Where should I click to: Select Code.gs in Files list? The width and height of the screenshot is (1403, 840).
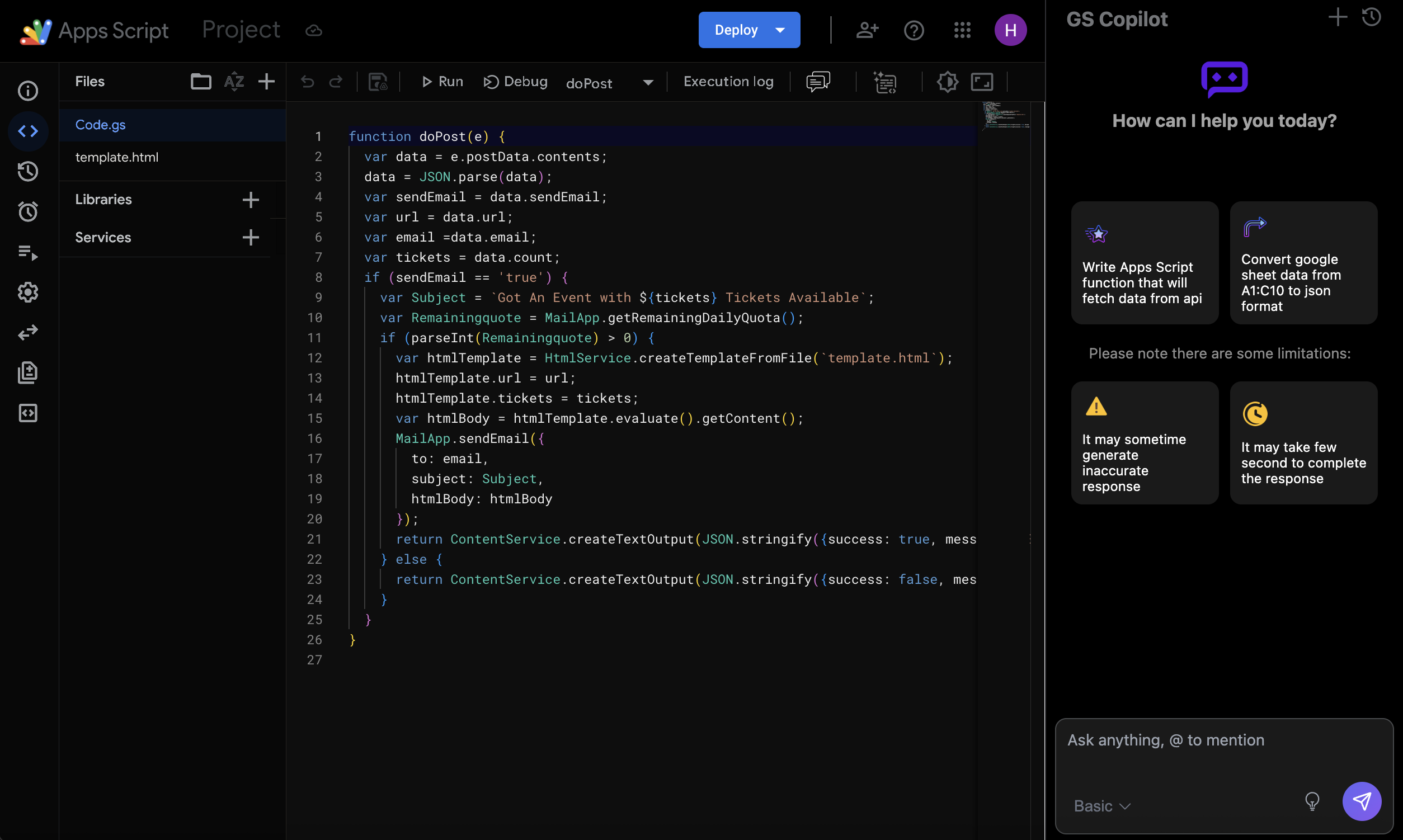[172, 125]
